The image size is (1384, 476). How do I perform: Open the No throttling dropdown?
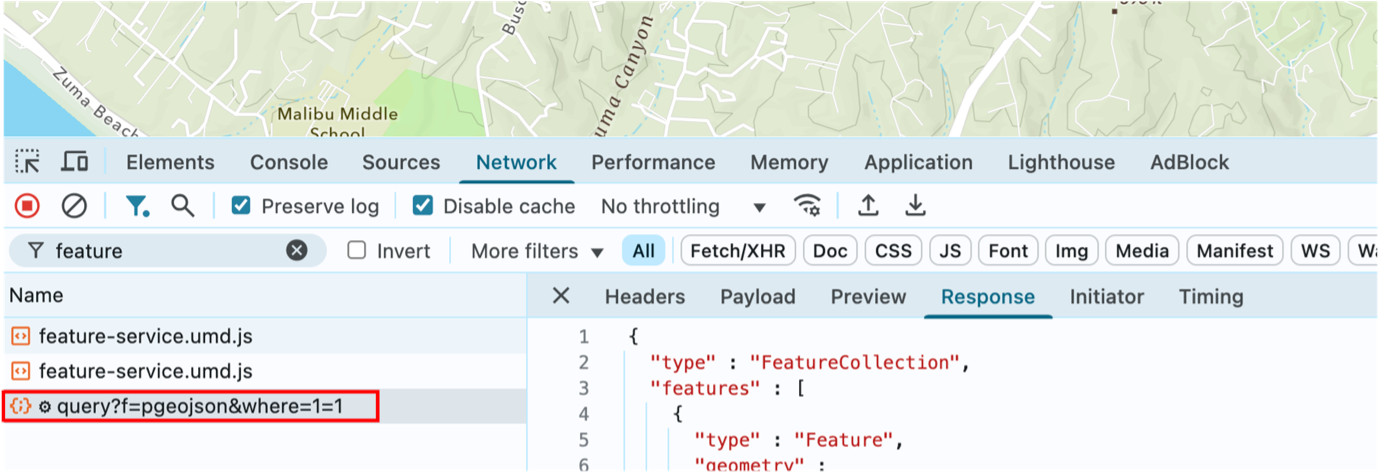(x=683, y=207)
